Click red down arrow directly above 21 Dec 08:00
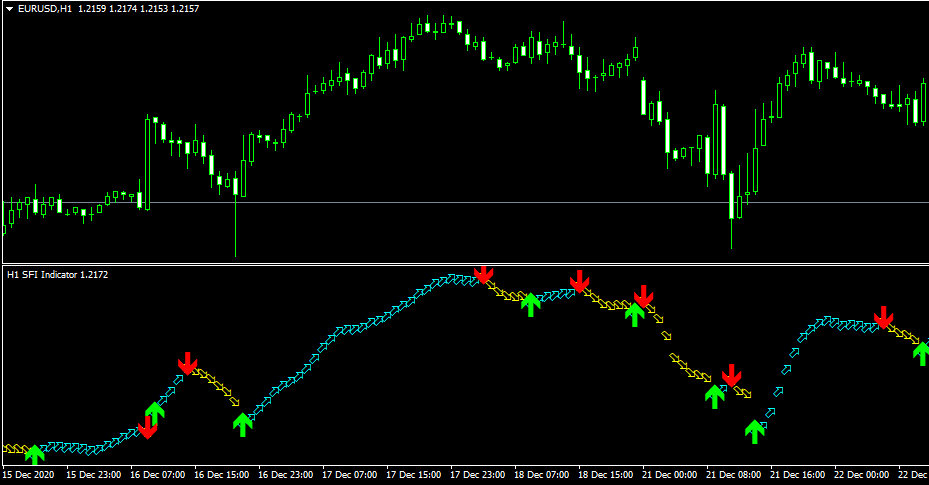 click(x=732, y=376)
